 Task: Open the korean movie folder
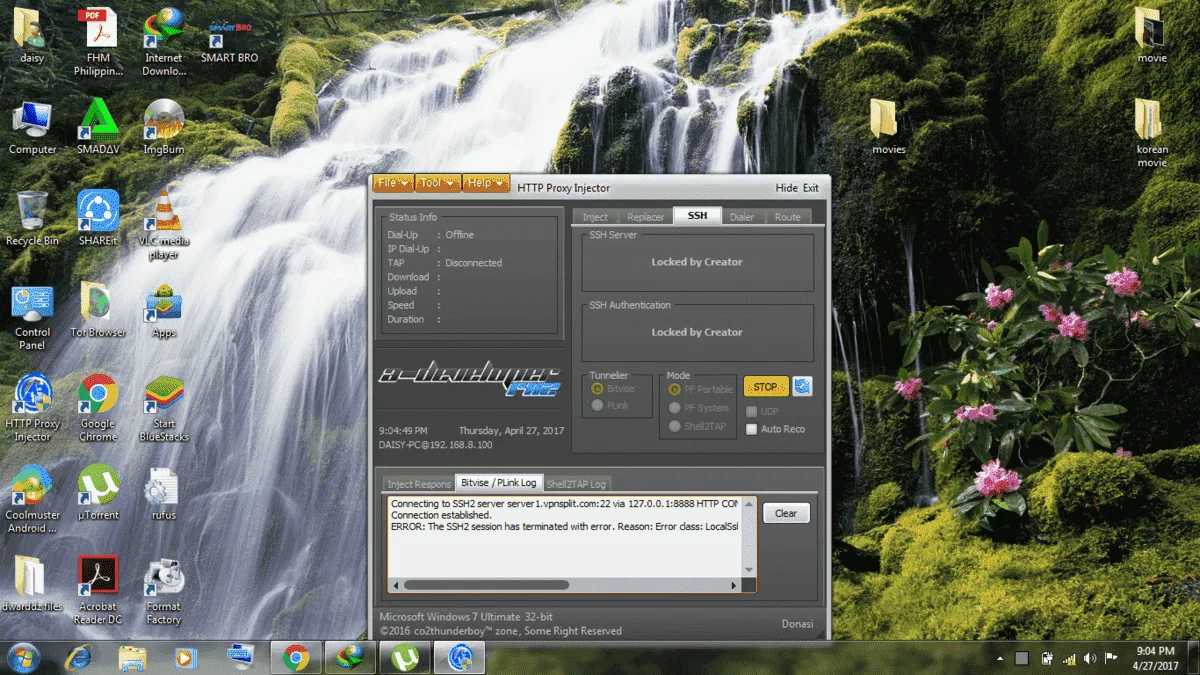coord(1152,133)
